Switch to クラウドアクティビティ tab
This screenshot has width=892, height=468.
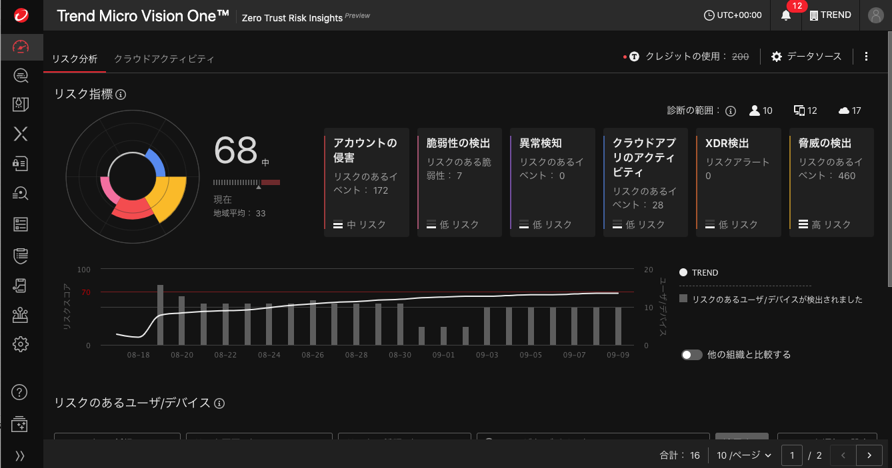(x=164, y=59)
